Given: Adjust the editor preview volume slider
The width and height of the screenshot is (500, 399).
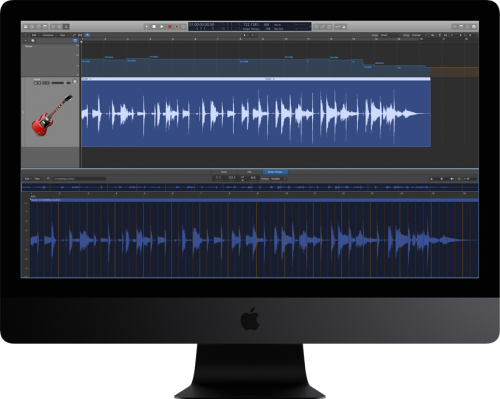Looking at the screenshot, I should (441, 179).
